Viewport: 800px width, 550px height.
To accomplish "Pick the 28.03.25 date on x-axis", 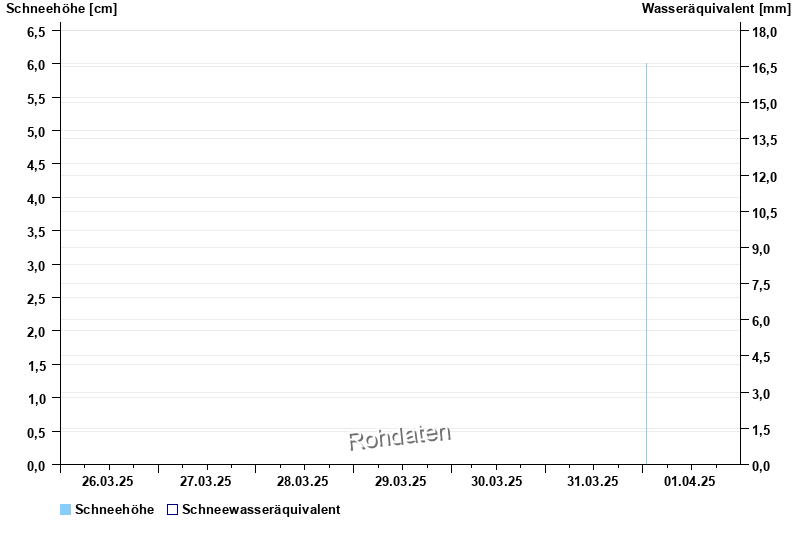I will [x=304, y=481].
